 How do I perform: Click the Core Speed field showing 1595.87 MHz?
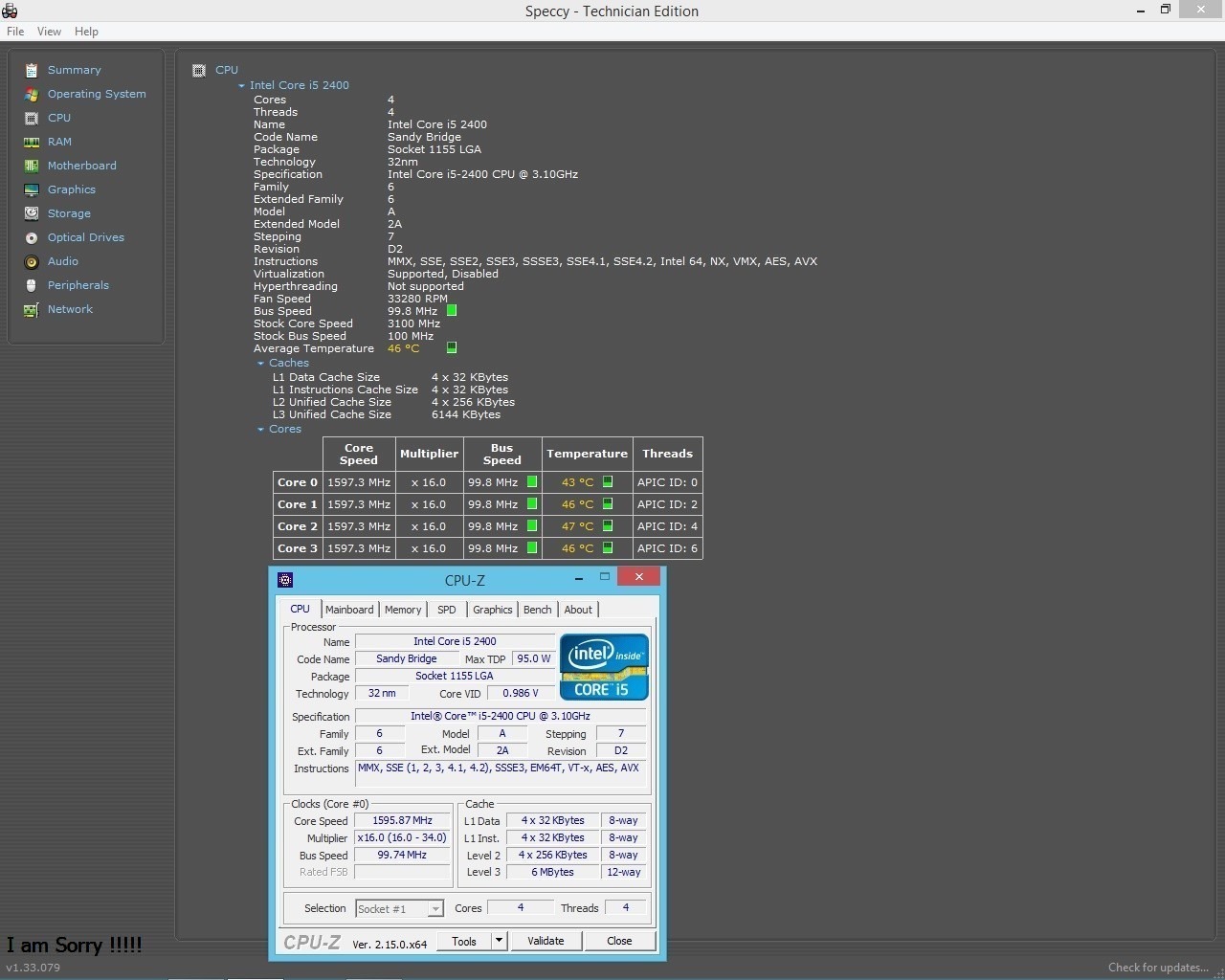pyautogui.click(x=402, y=820)
